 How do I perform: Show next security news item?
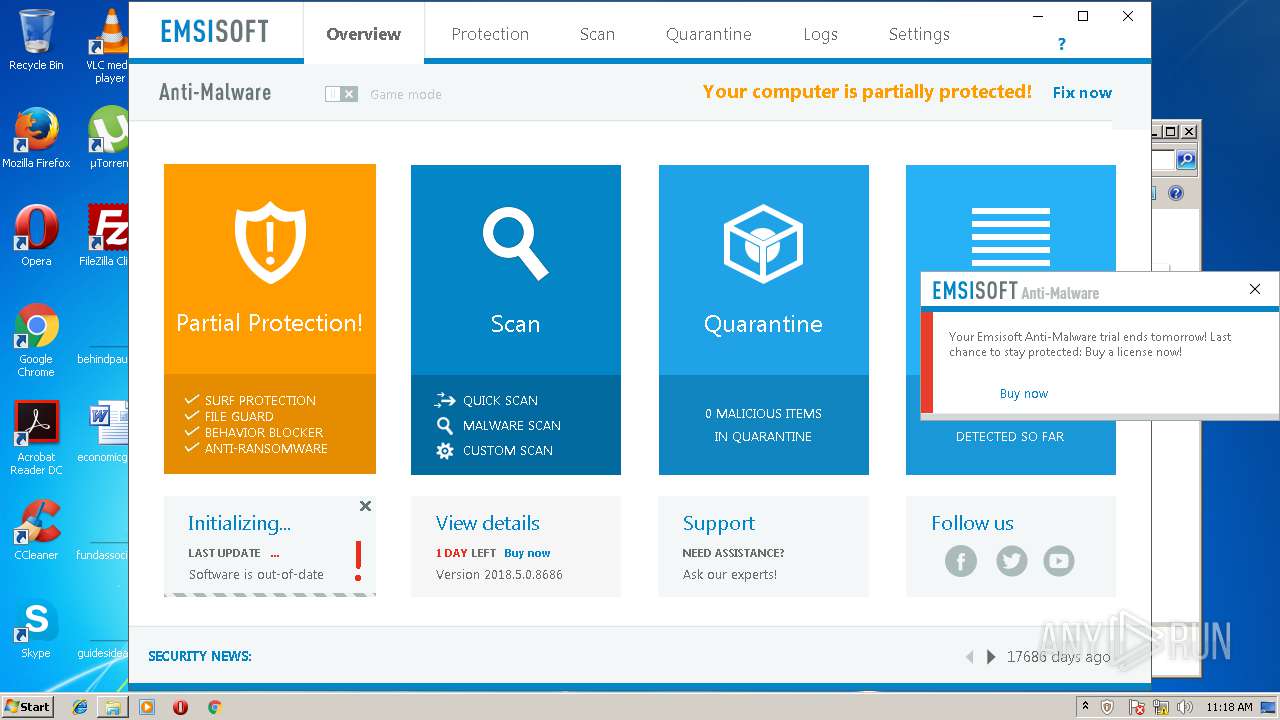tap(991, 657)
